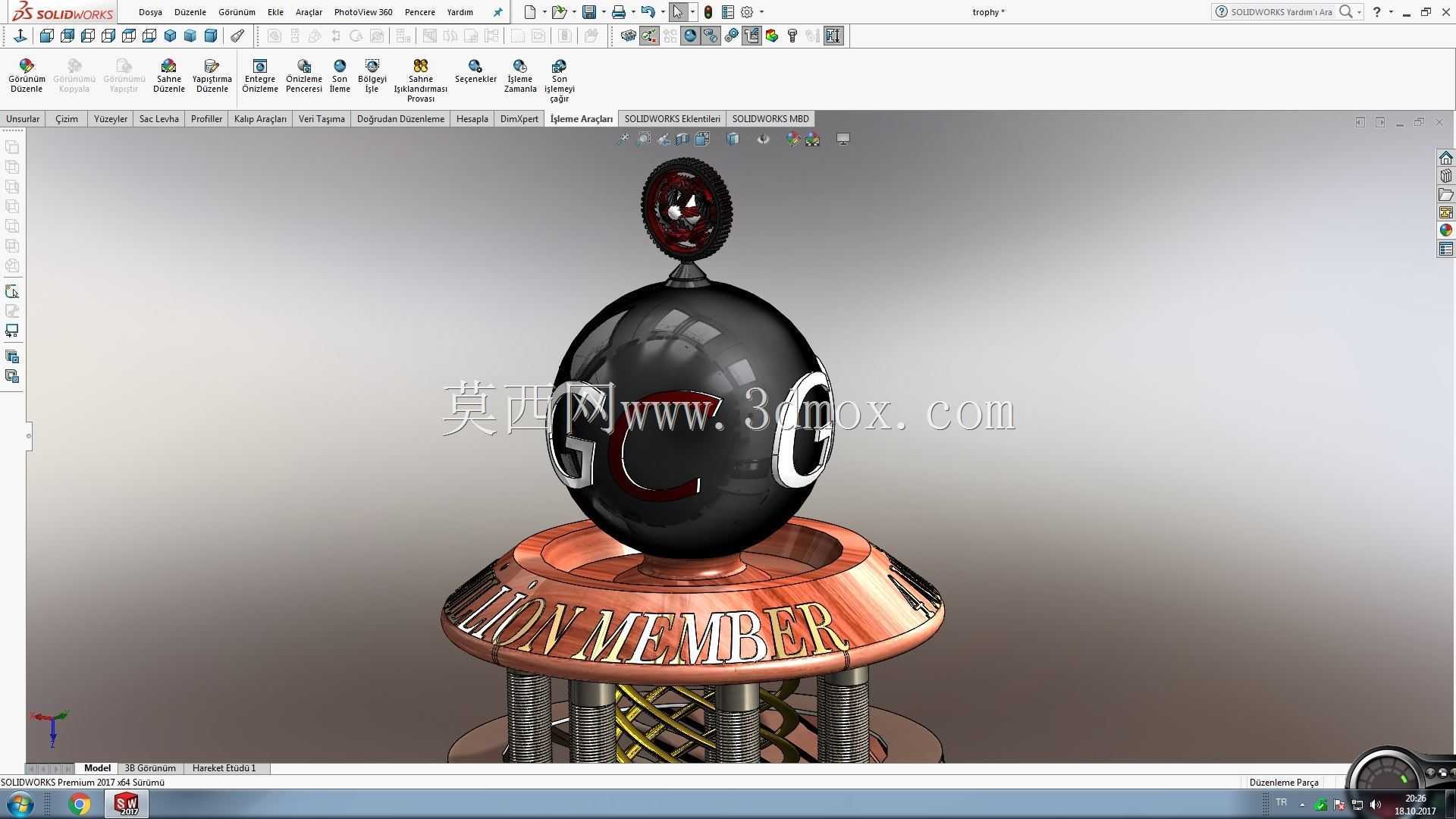
Task: Click the Normal To view icon
Action: click(20, 36)
